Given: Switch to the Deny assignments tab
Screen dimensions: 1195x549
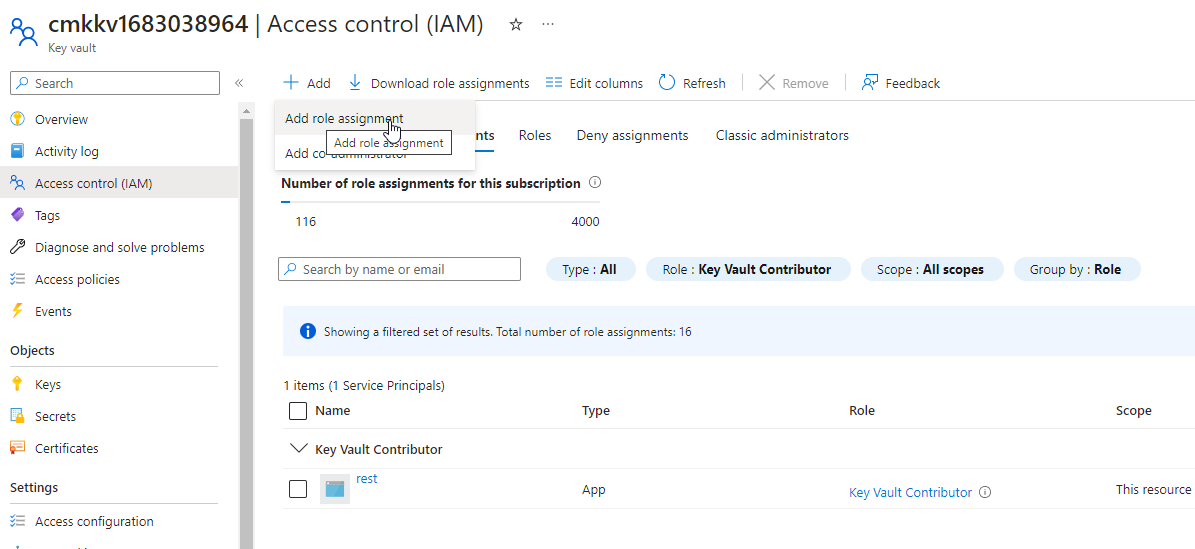Looking at the screenshot, I should coord(632,135).
